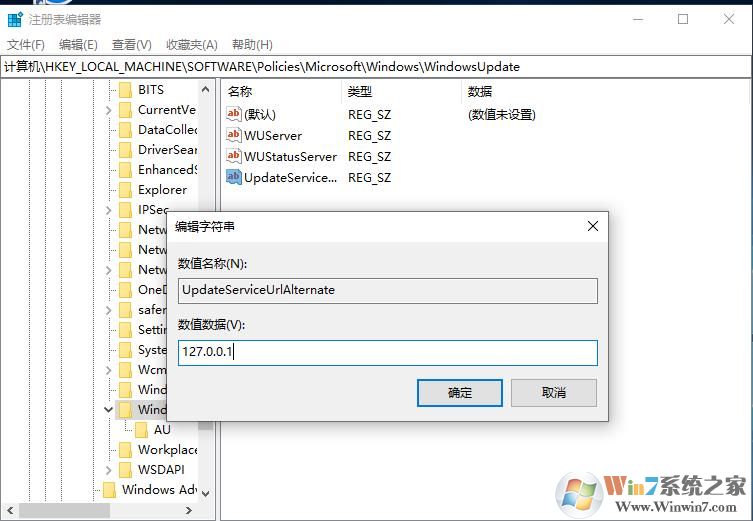Select the WUStatusServer value name

pyautogui.click(x=291, y=157)
